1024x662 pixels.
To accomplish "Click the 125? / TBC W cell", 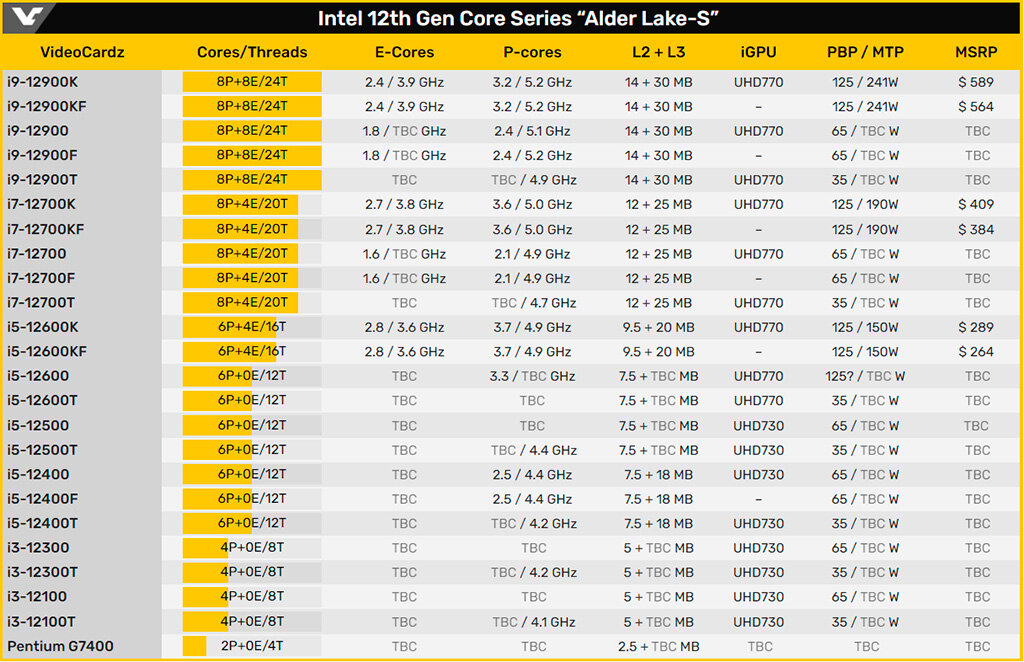I will tap(865, 376).
